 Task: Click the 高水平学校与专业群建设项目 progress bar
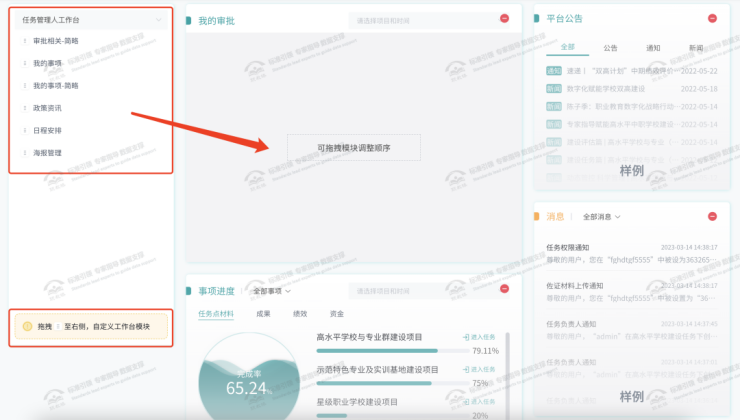pos(377,351)
